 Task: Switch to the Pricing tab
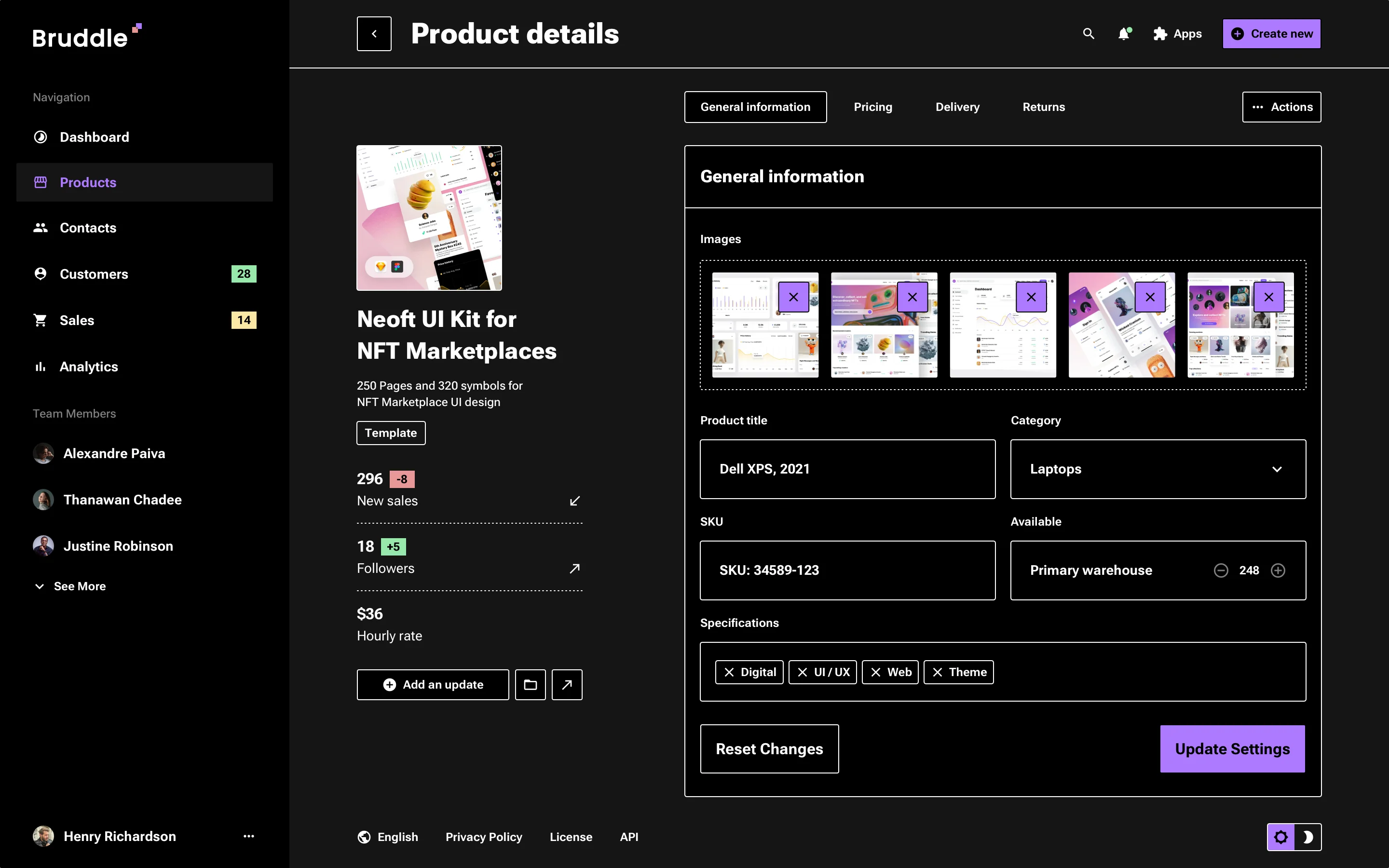click(873, 107)
